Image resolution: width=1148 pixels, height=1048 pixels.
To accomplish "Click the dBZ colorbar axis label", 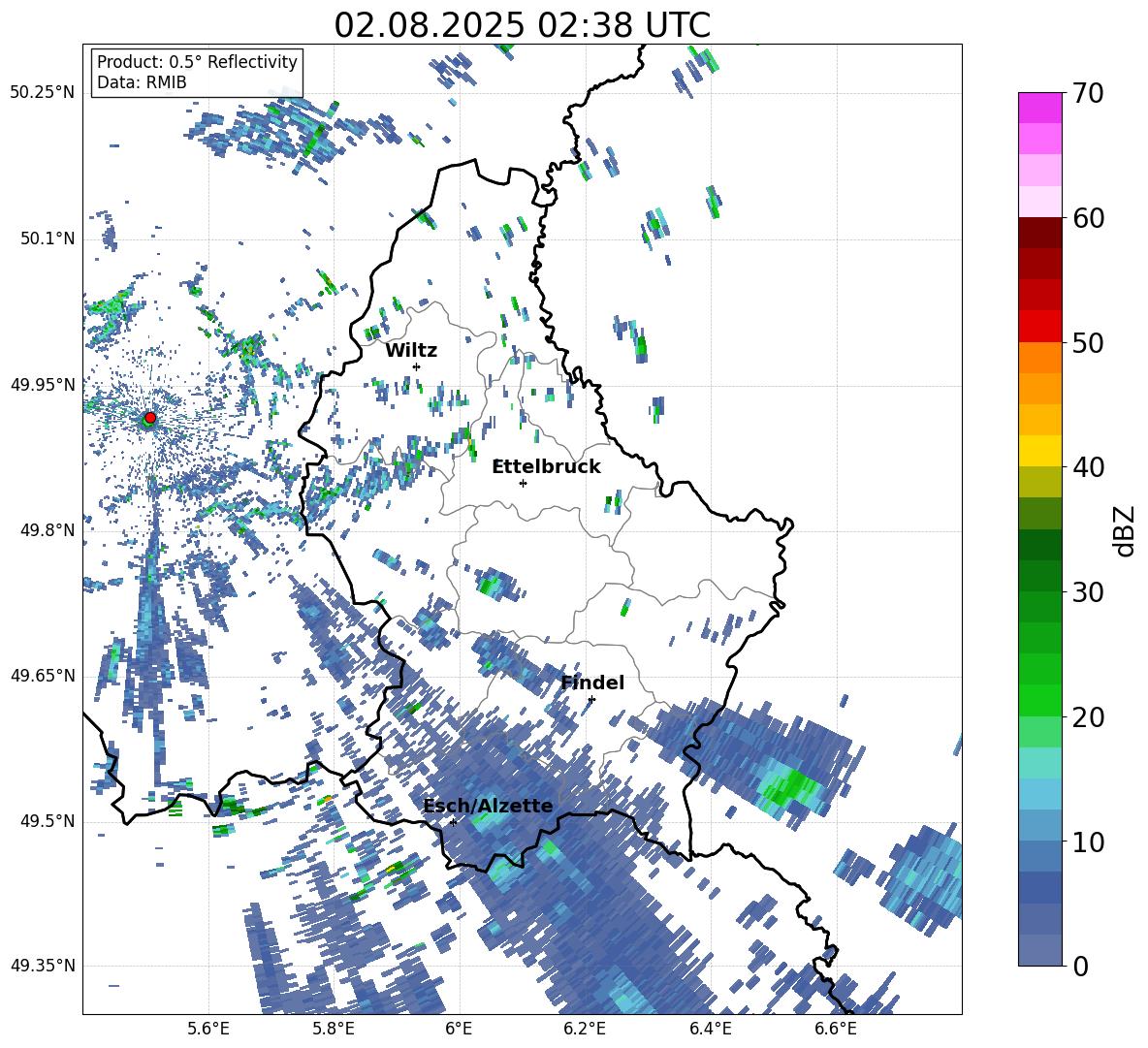I will pos(1126,530).
